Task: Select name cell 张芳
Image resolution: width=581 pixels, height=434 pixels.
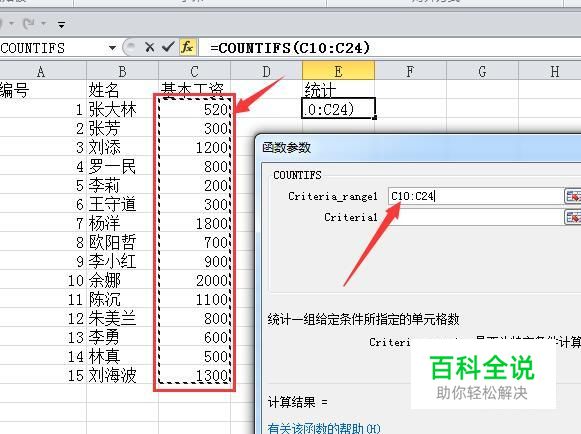Action: coord(122,128)
